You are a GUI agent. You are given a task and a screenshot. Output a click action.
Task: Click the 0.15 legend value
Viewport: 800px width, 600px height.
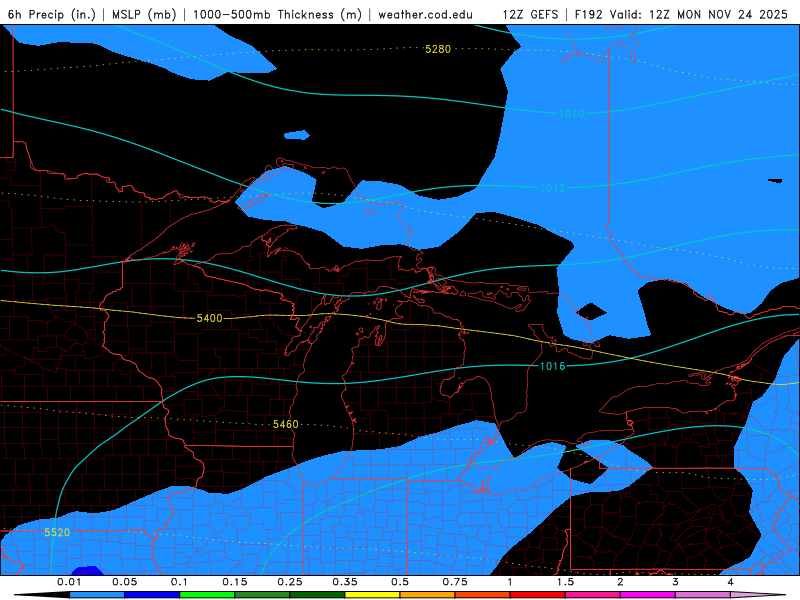(x=235, y=582)
